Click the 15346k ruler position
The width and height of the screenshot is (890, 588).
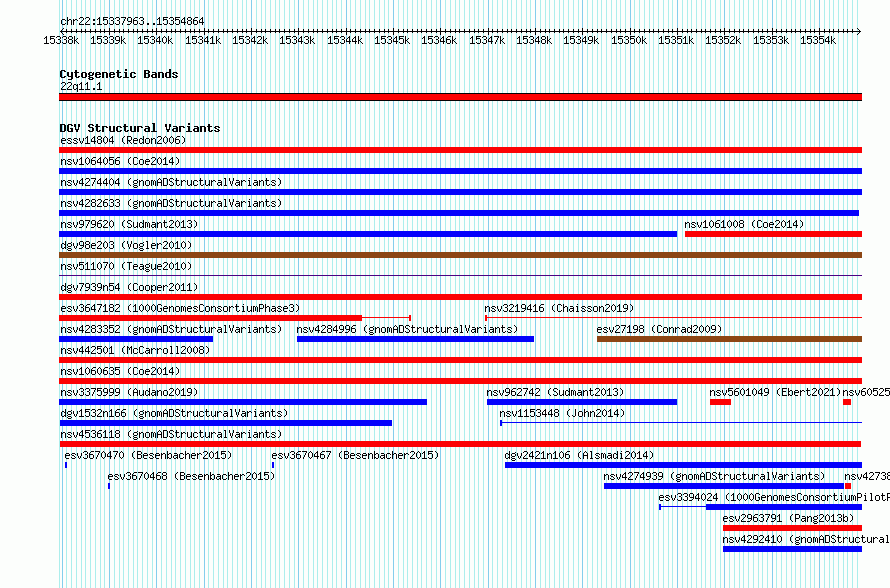(x=439, y=40)
